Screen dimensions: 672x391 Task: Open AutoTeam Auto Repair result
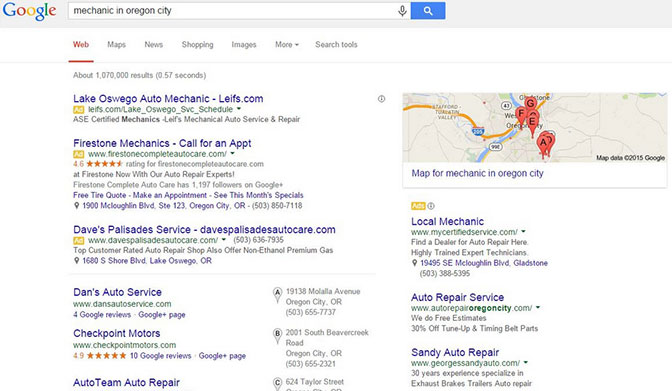[126, 382]
